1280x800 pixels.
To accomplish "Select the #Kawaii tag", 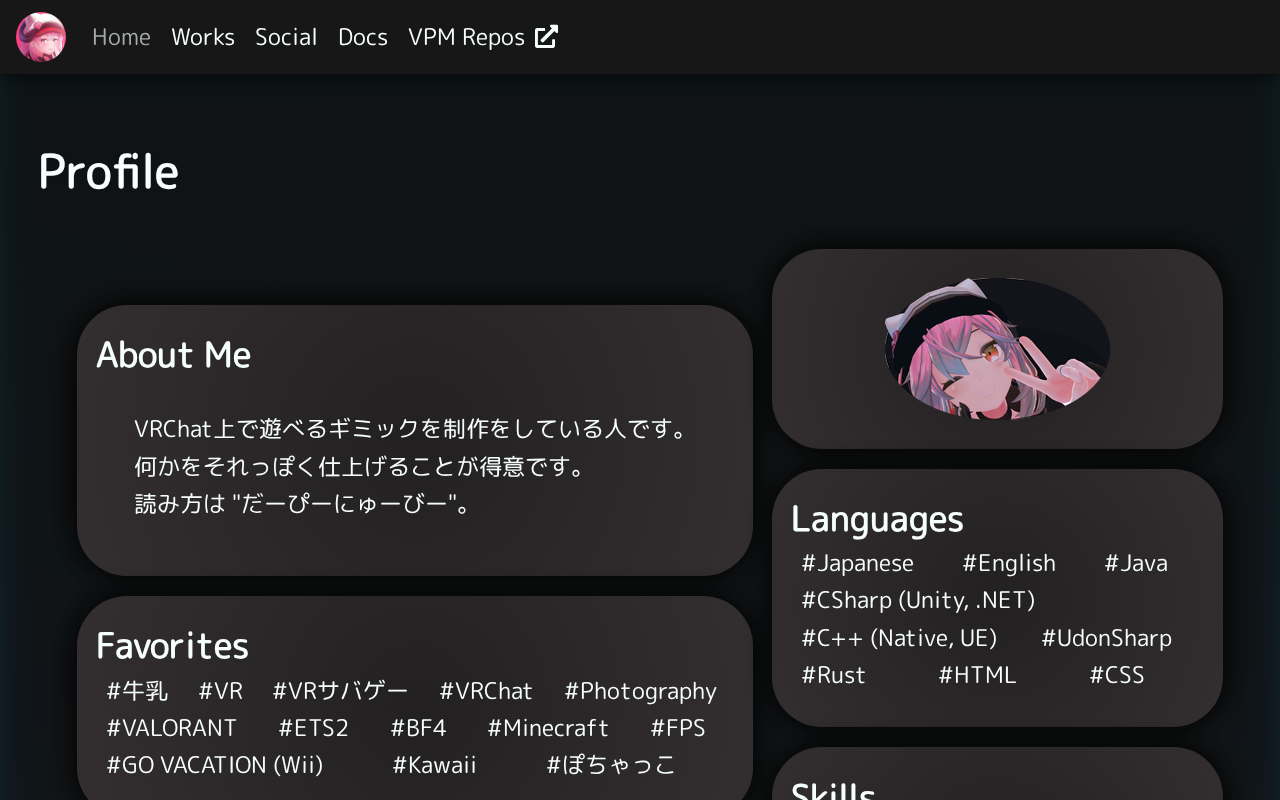I will [x=434, y=765].
